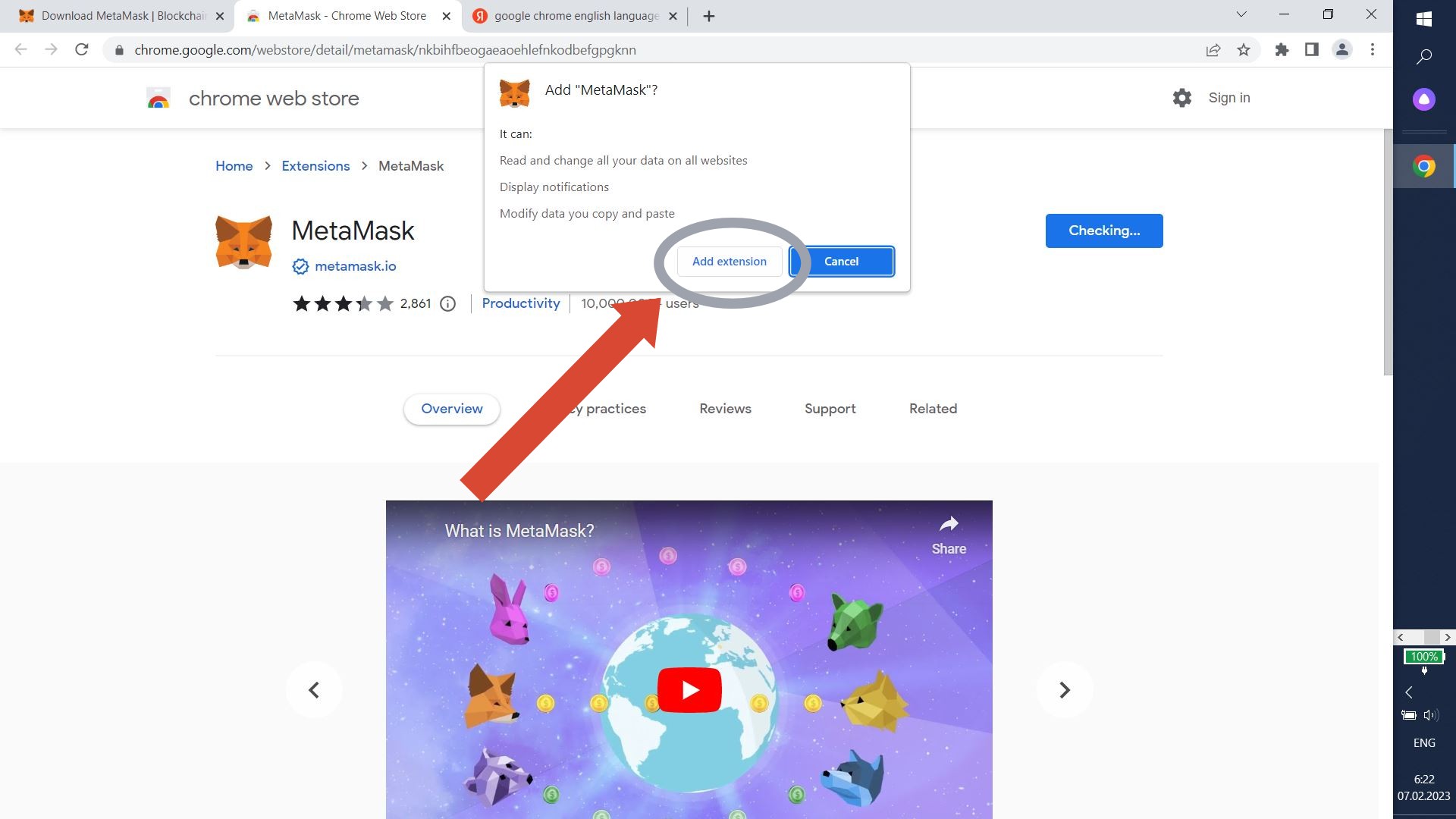This screenshot has width=1456, height=819.
Task: Reload the current page
Action: pos(82,50)
